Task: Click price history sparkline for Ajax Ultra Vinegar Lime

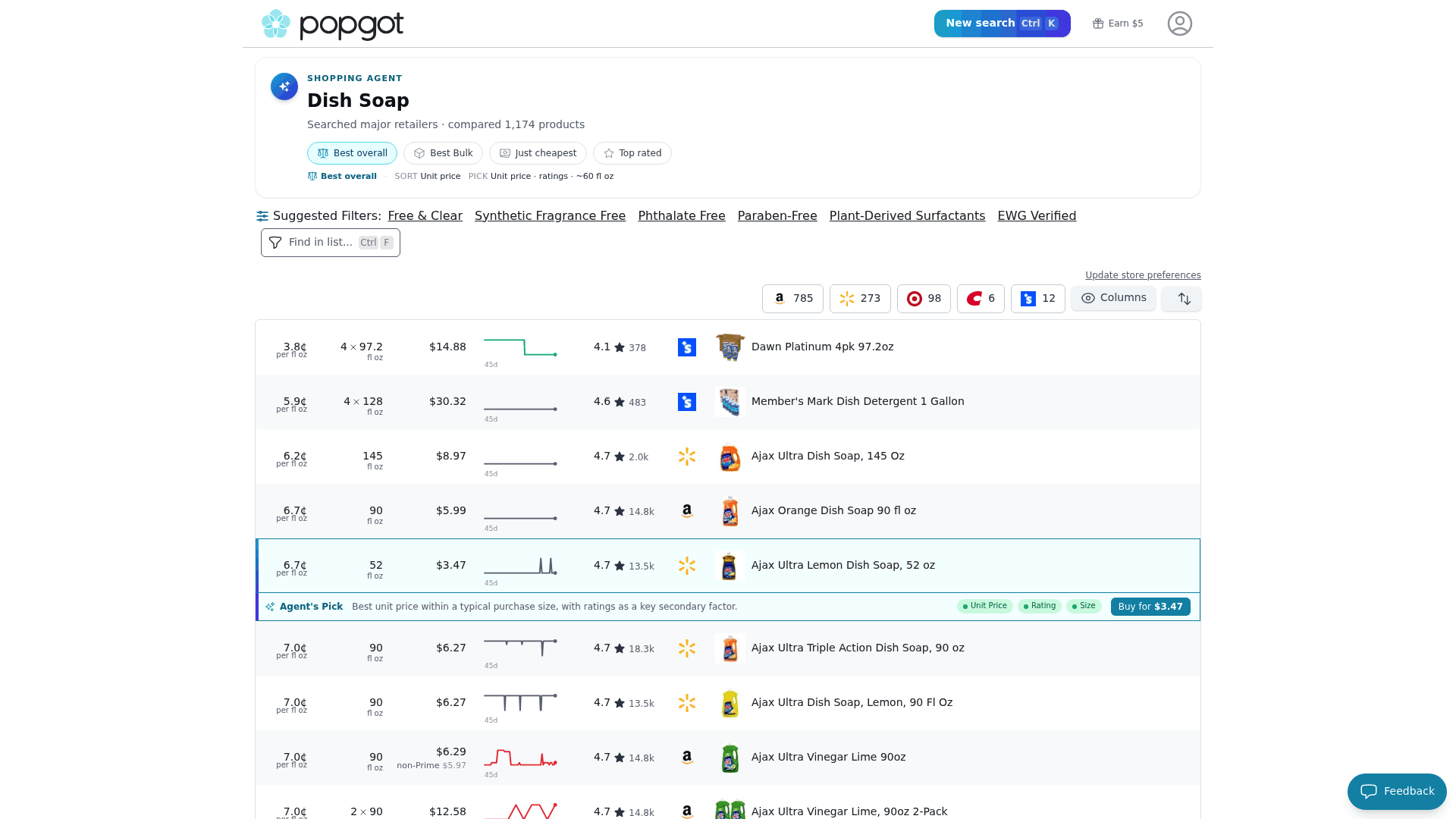Action: pyautogui.click(x=520, y=758)
